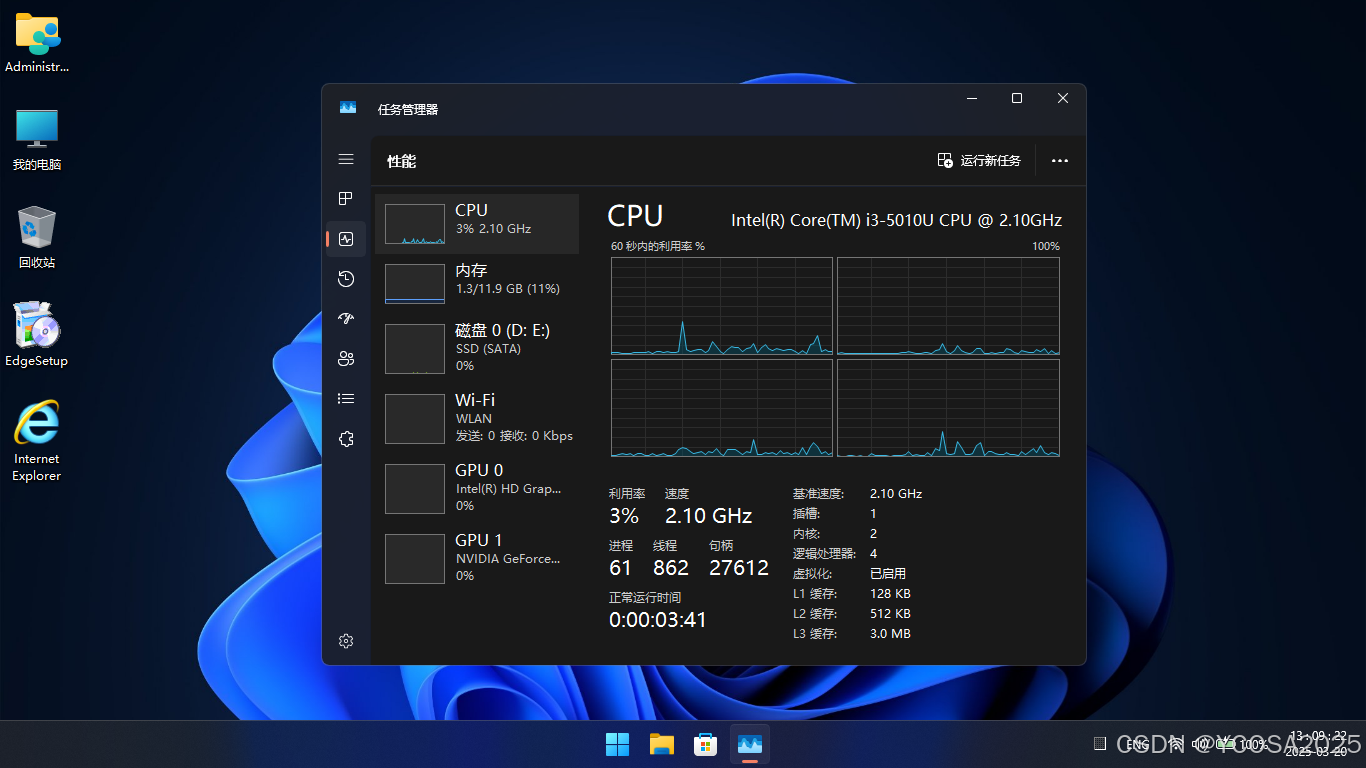The height and width of the screenshot is (768, 1366).
Task: Open the App history page icon
Action: 346,279
